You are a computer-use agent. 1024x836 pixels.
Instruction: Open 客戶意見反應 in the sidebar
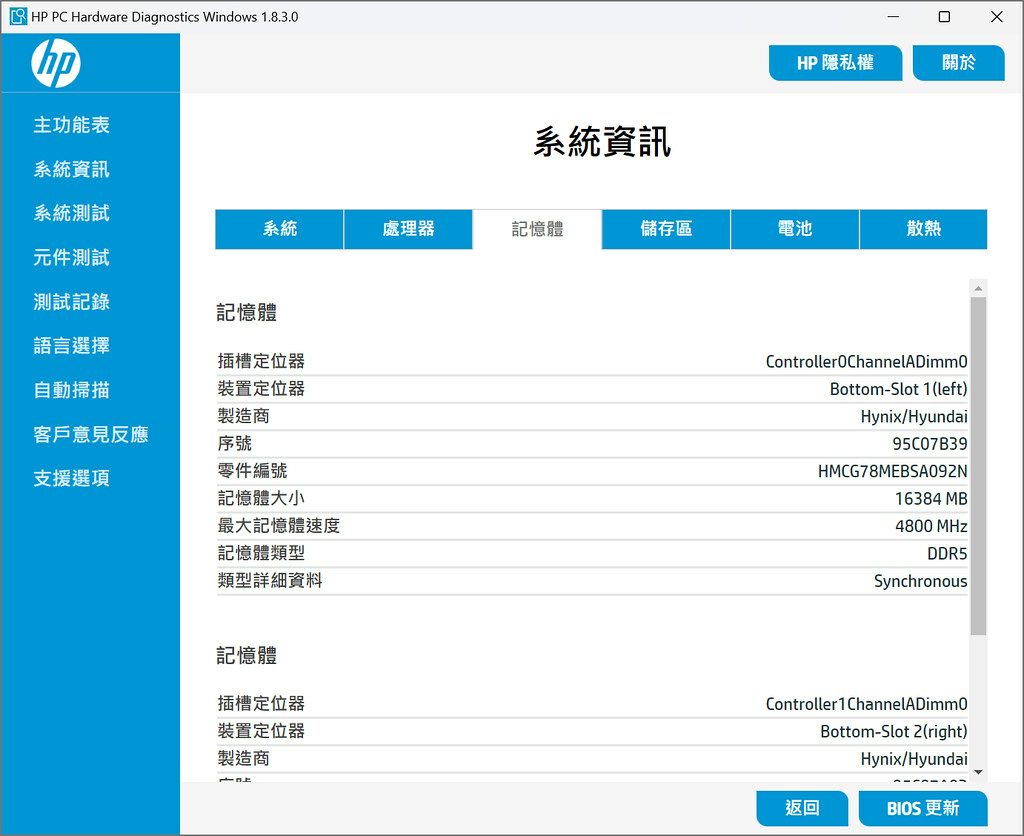(91, 434)
